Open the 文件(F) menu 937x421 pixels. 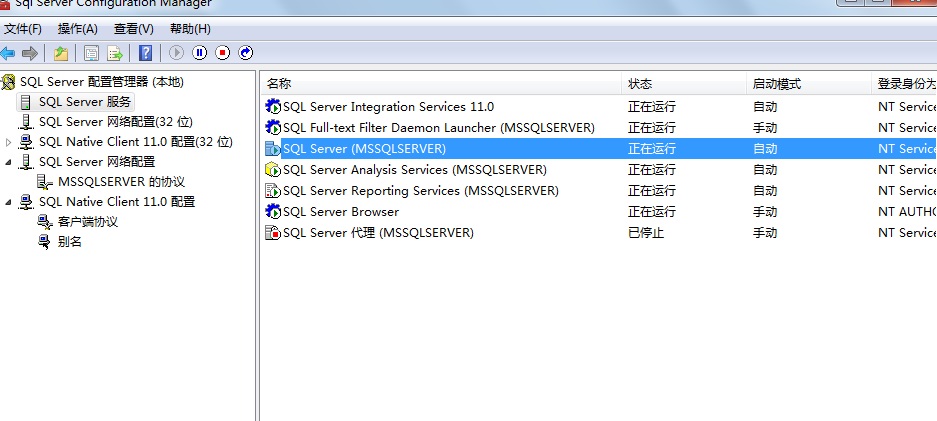click(x=23, y=29)
